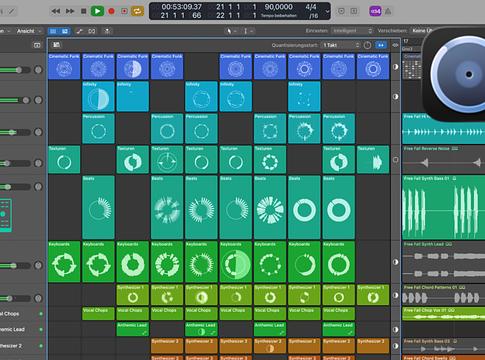Click Synthesizer 2 row divider half-circle icon
485x360 pixels.
(396, 346)
